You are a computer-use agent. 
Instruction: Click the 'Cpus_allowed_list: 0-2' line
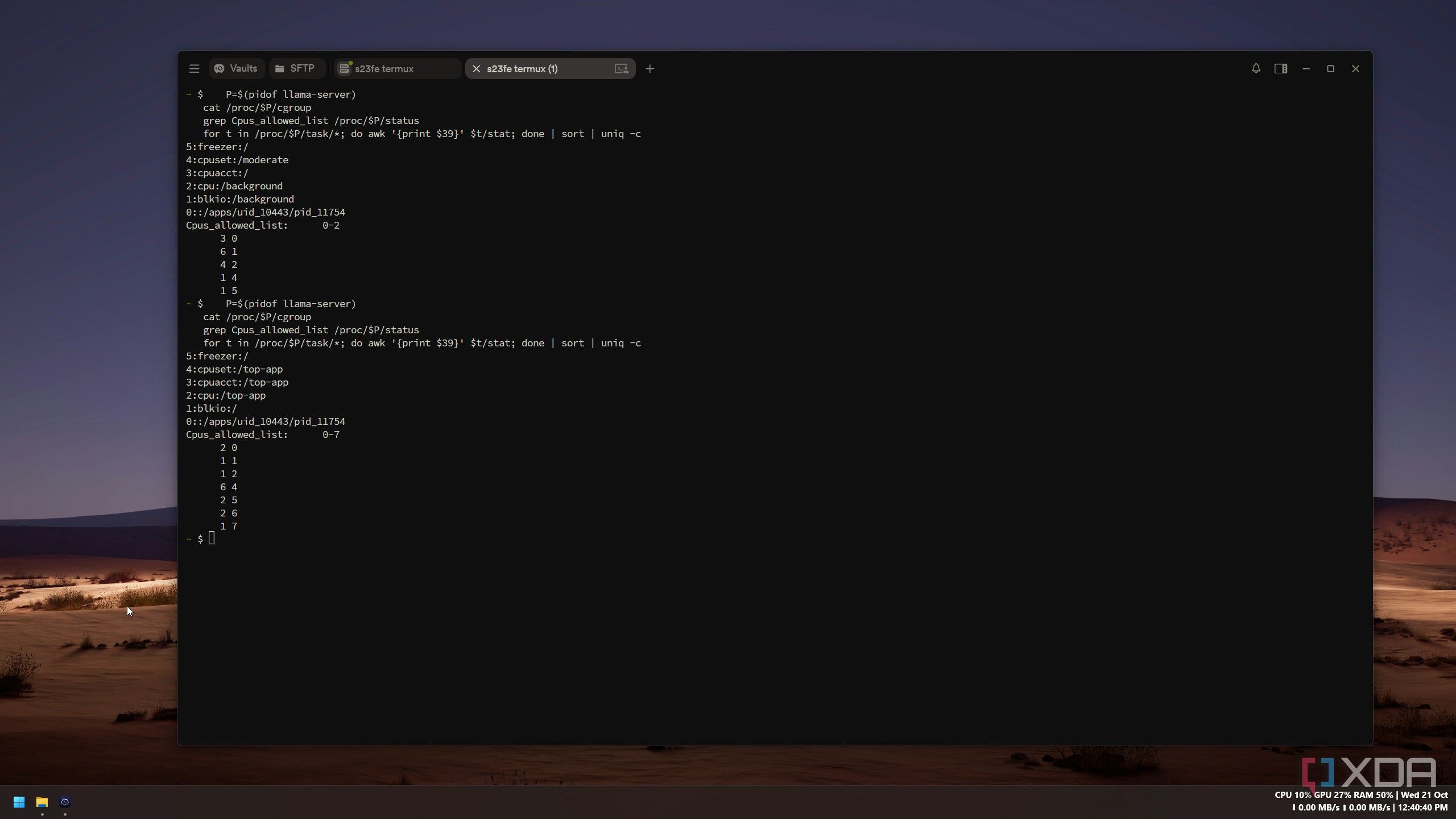[x=263, y=225]
